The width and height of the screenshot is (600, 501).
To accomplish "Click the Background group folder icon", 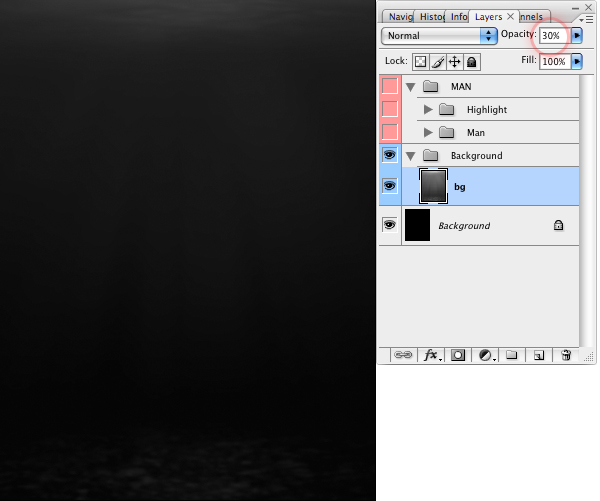I will [x=430, y=155].
